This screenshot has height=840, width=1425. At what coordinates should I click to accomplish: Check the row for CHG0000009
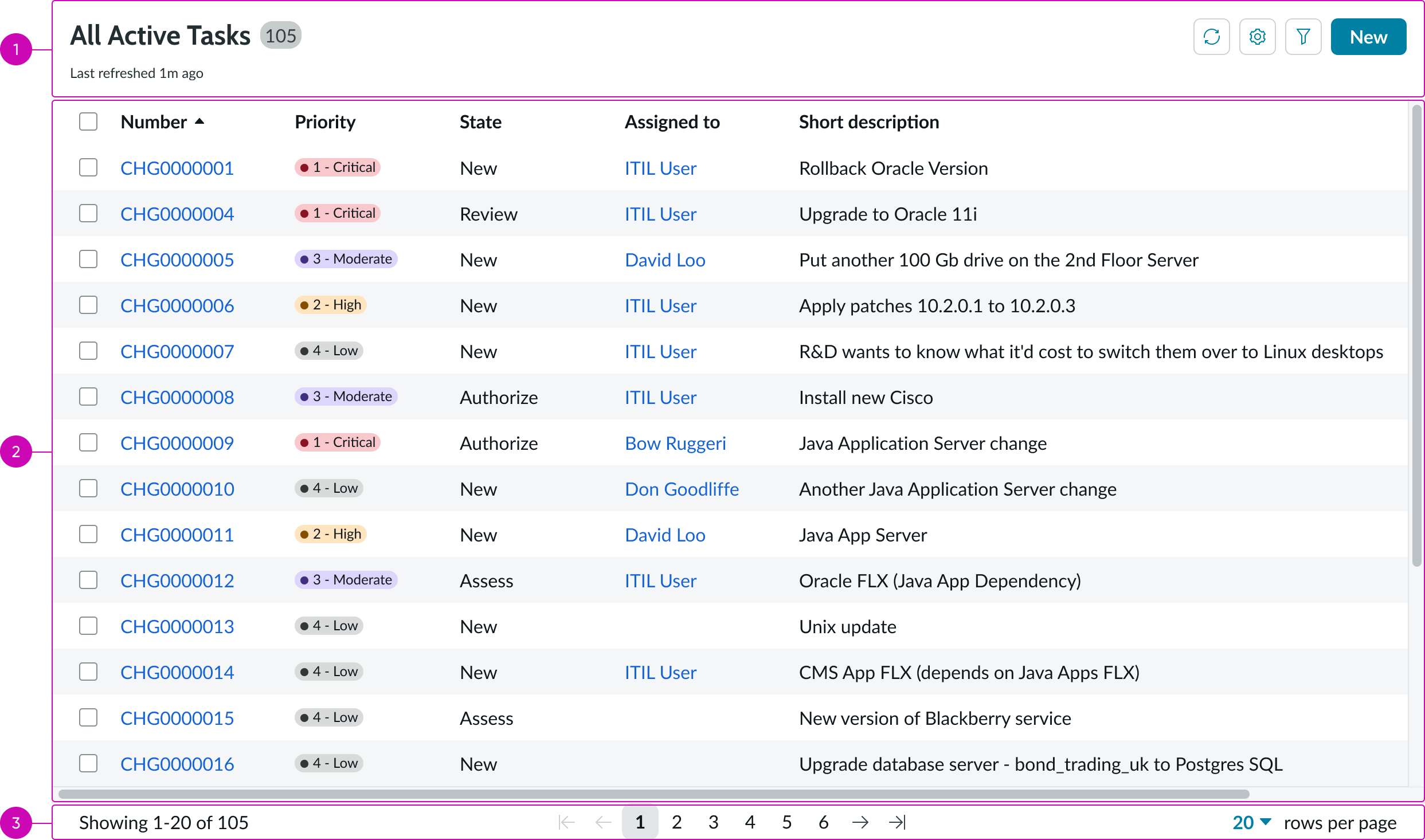click(88, 442)
